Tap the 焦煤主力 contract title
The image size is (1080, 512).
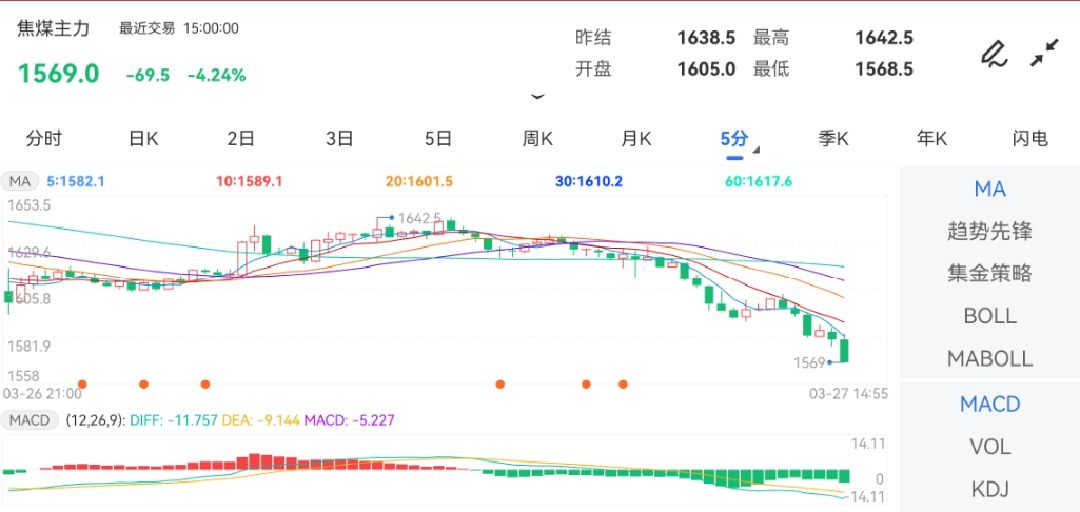point(54,29)
